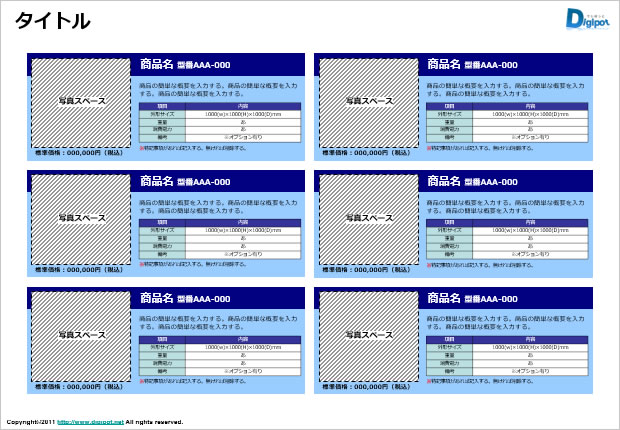The image size is (620, 430).
Task: Click the 標準価格 price text in top-left card
Action: pos(80,154)
